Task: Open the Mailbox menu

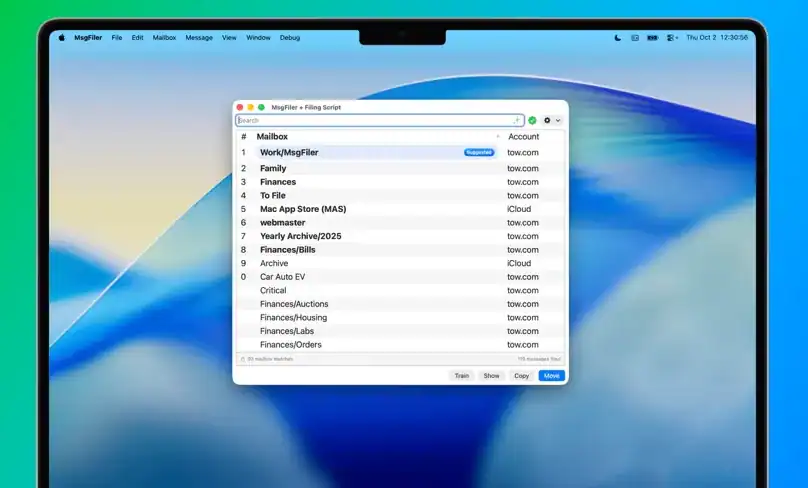Action: (164, 38)
